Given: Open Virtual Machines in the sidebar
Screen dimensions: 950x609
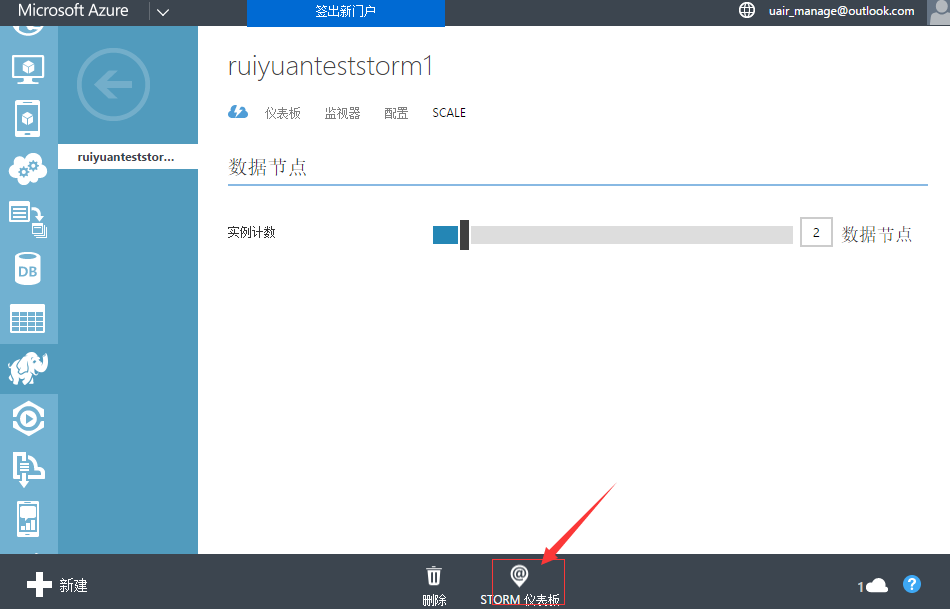Looking at the screenshot, I should tap(28, 68).
